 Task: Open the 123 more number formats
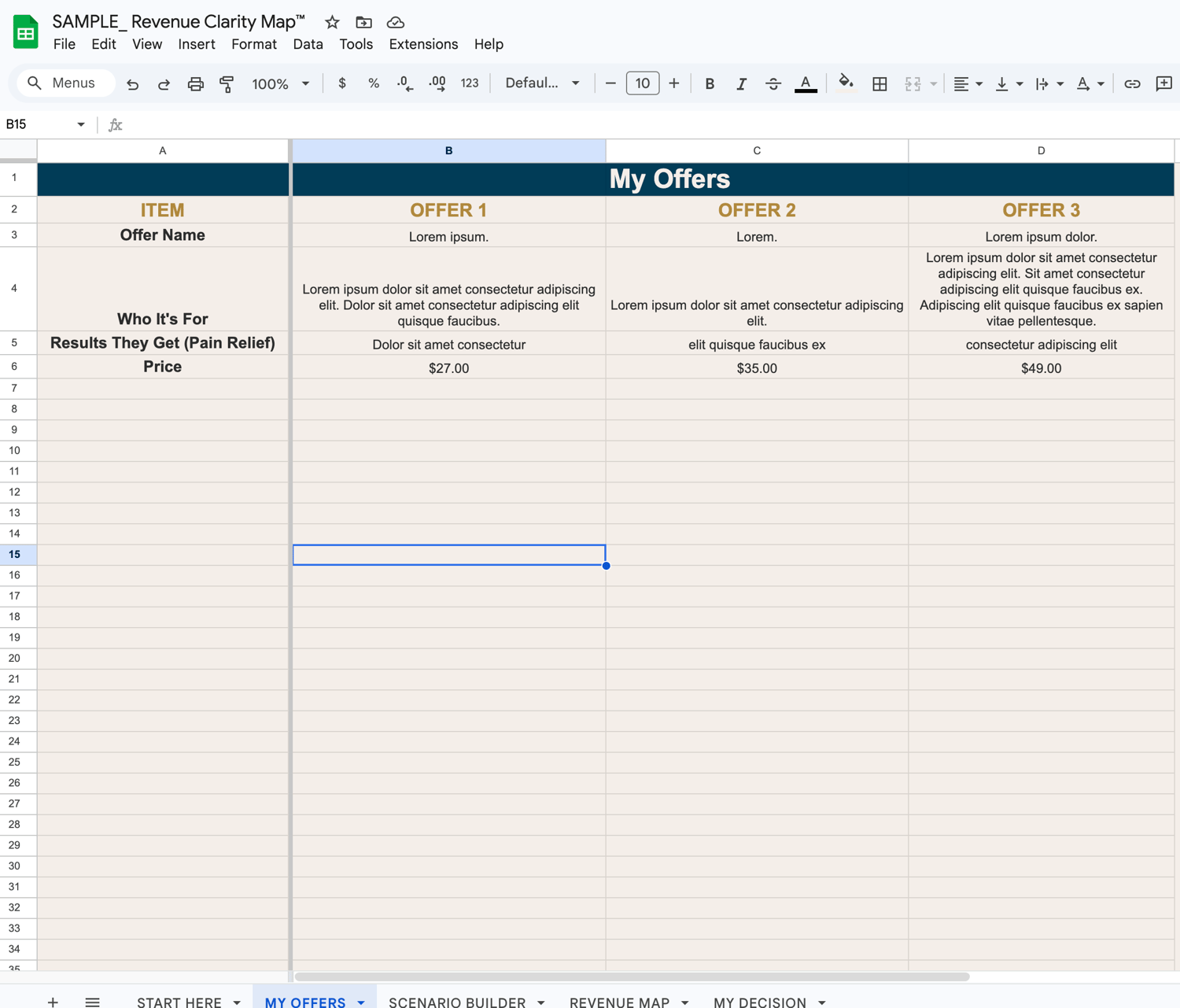tap(470, 83)
